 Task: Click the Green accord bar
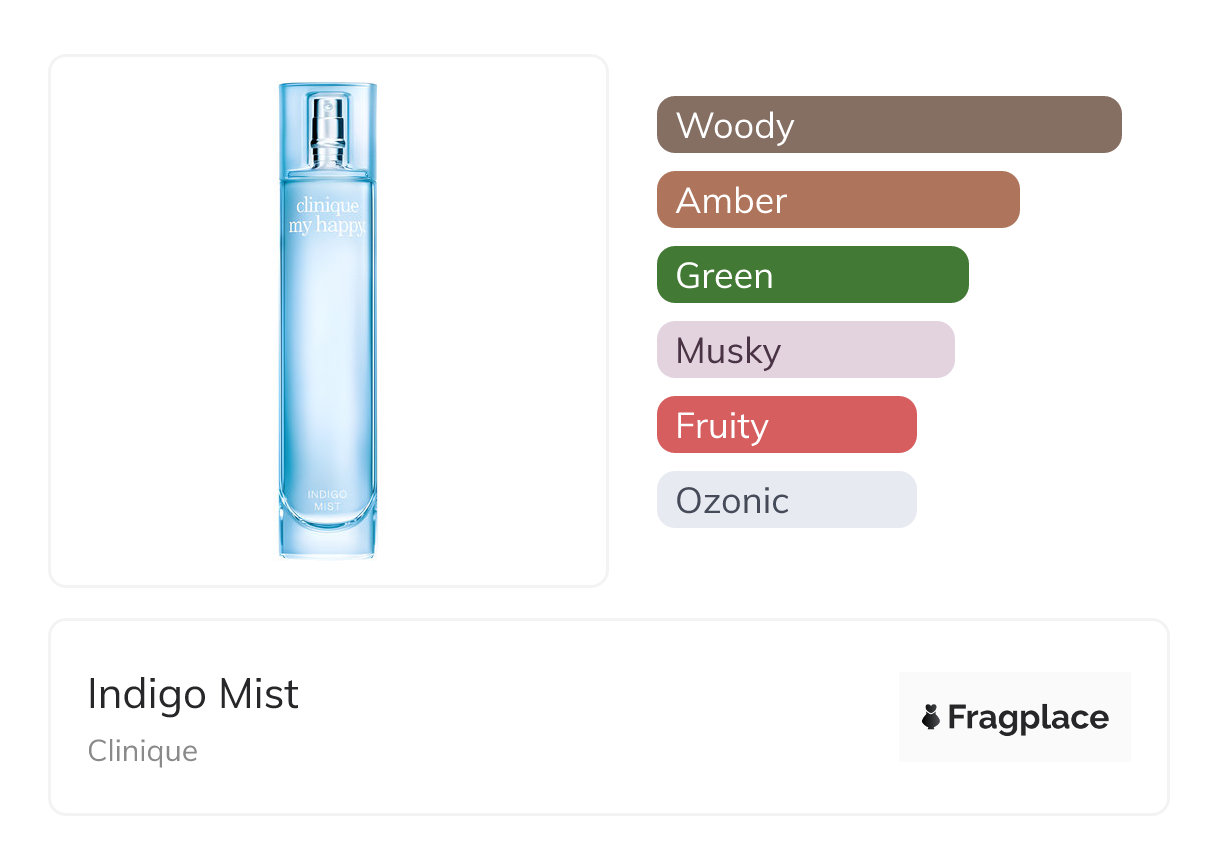813,275
